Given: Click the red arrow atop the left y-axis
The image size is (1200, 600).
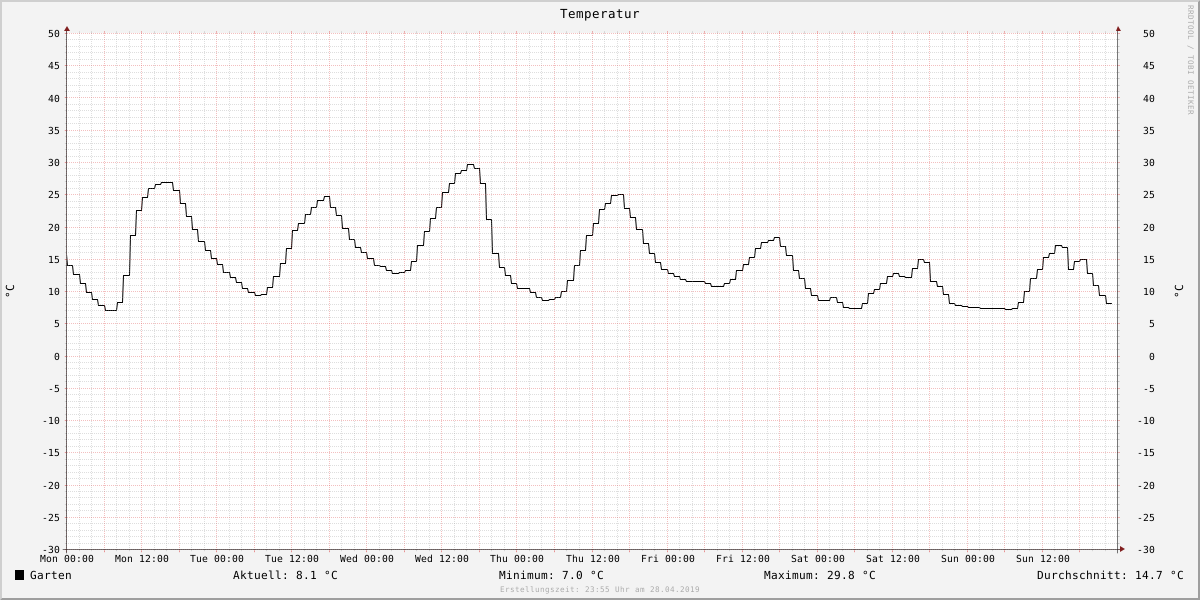Looking at the screenshot, I should point(67,29).
